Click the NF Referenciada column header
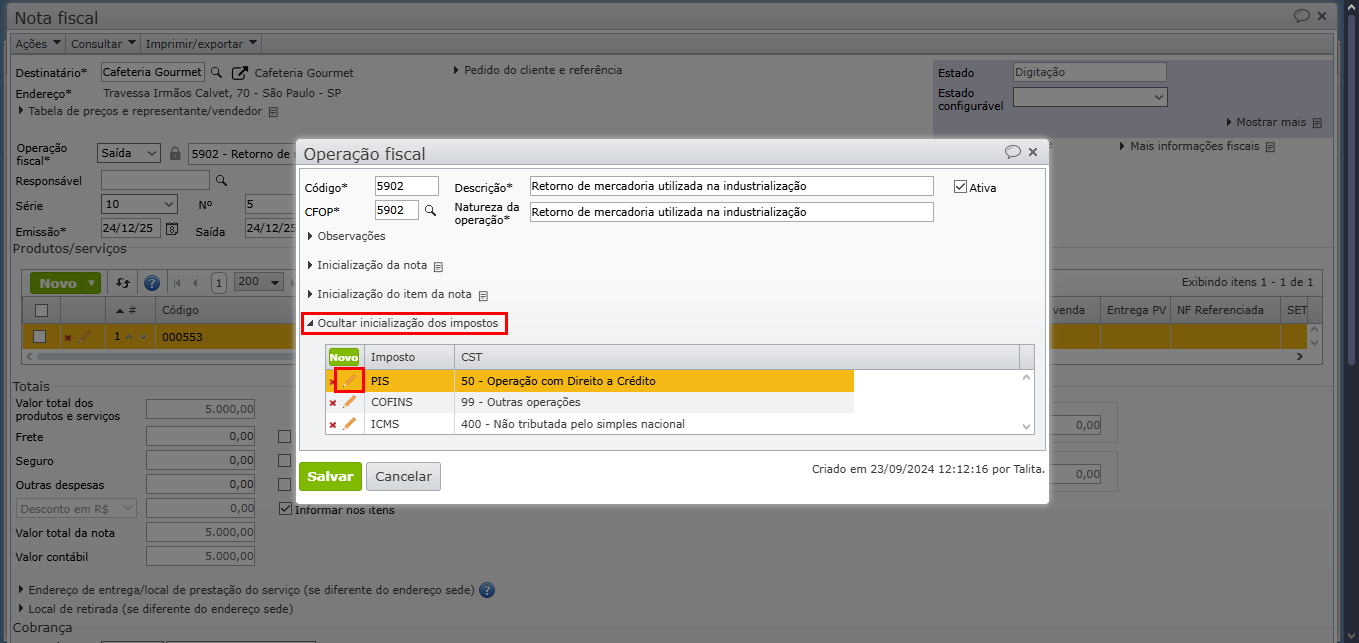The width and height of the screenshot is (1359, 643). point(1226,310)
